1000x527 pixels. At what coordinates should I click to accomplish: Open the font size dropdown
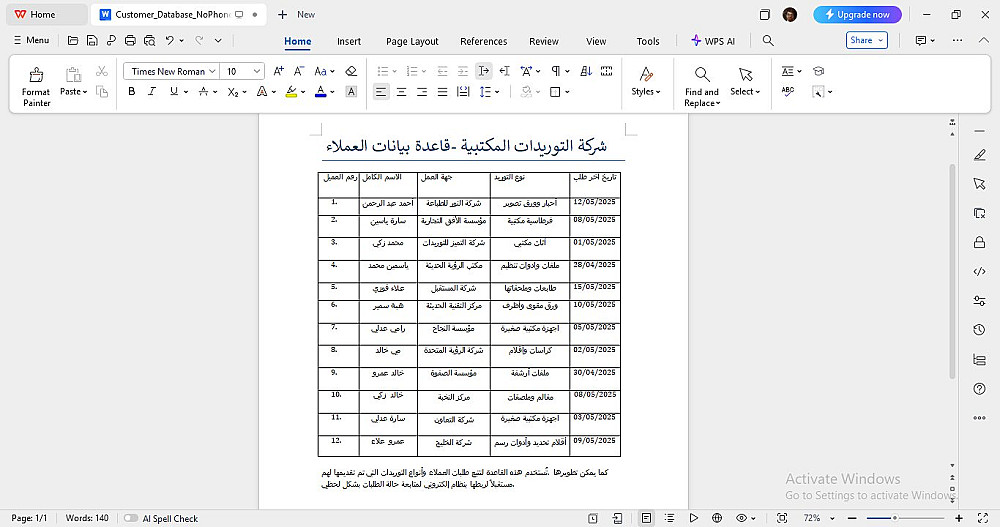tap(256, 71)
